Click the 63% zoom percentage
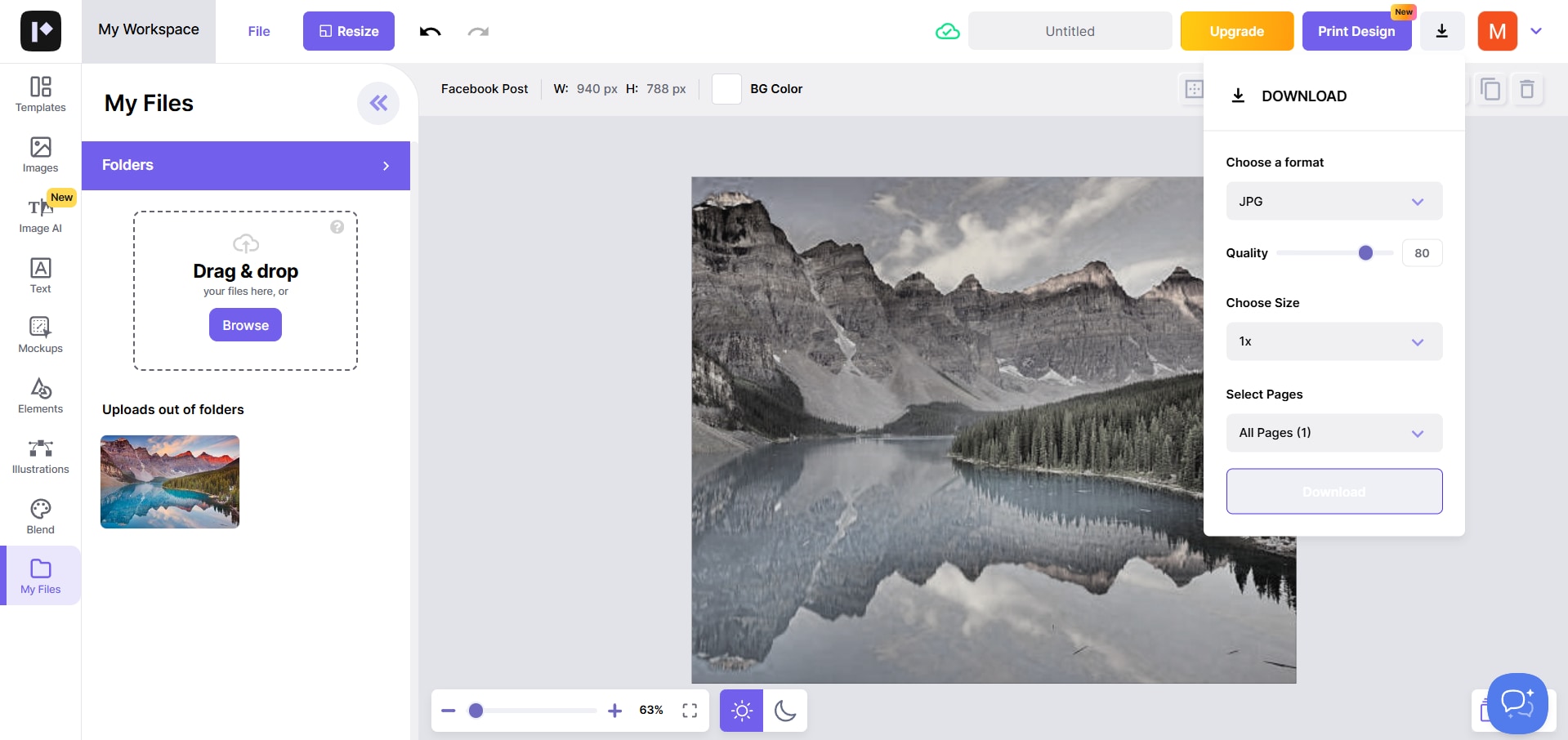Viewport: 1568px width, 740px height. pos(651,711)
